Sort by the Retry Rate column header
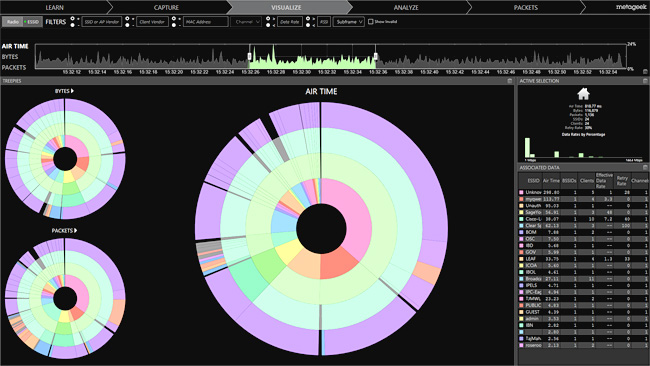 622,180
